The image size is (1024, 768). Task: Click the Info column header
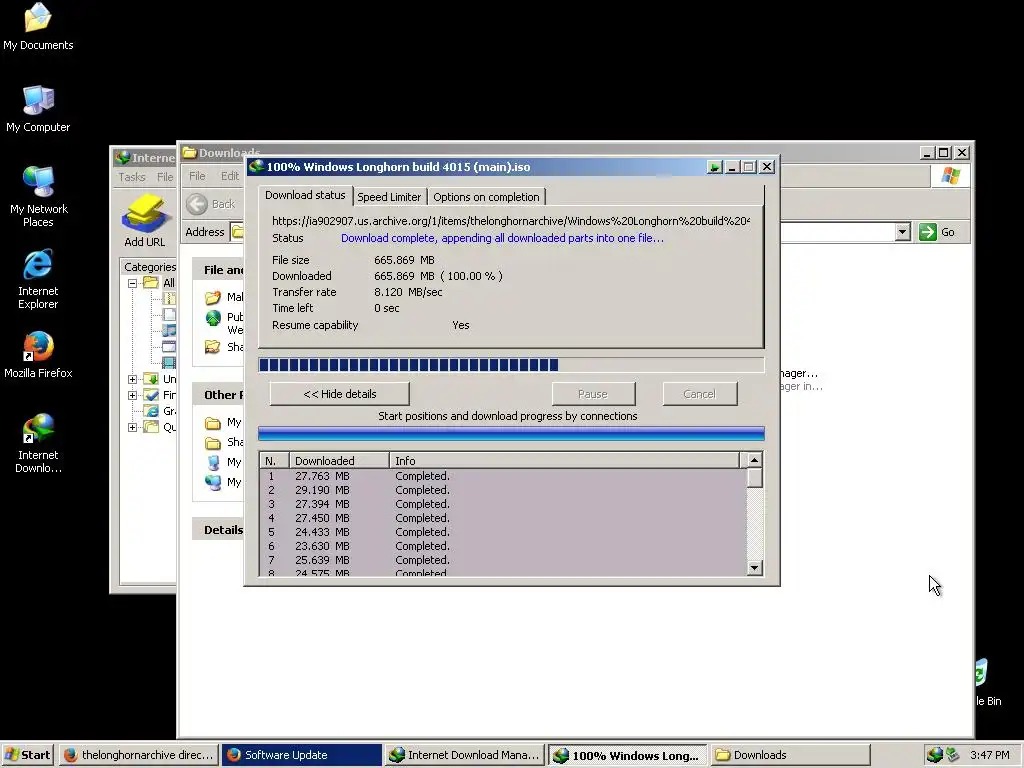click(x=564, y=460)
